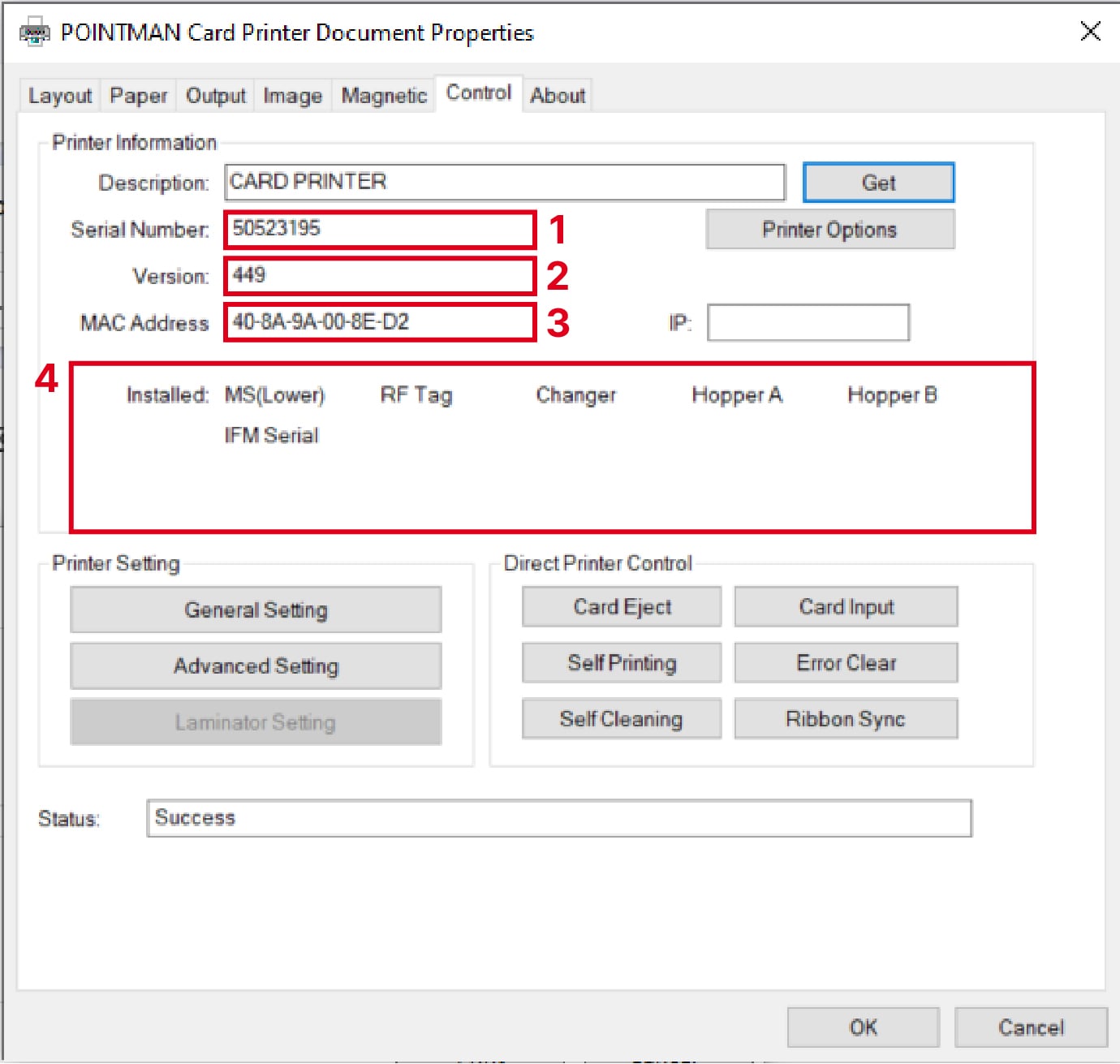
Task: Go to the Output tab
Action: coord(215,96)
